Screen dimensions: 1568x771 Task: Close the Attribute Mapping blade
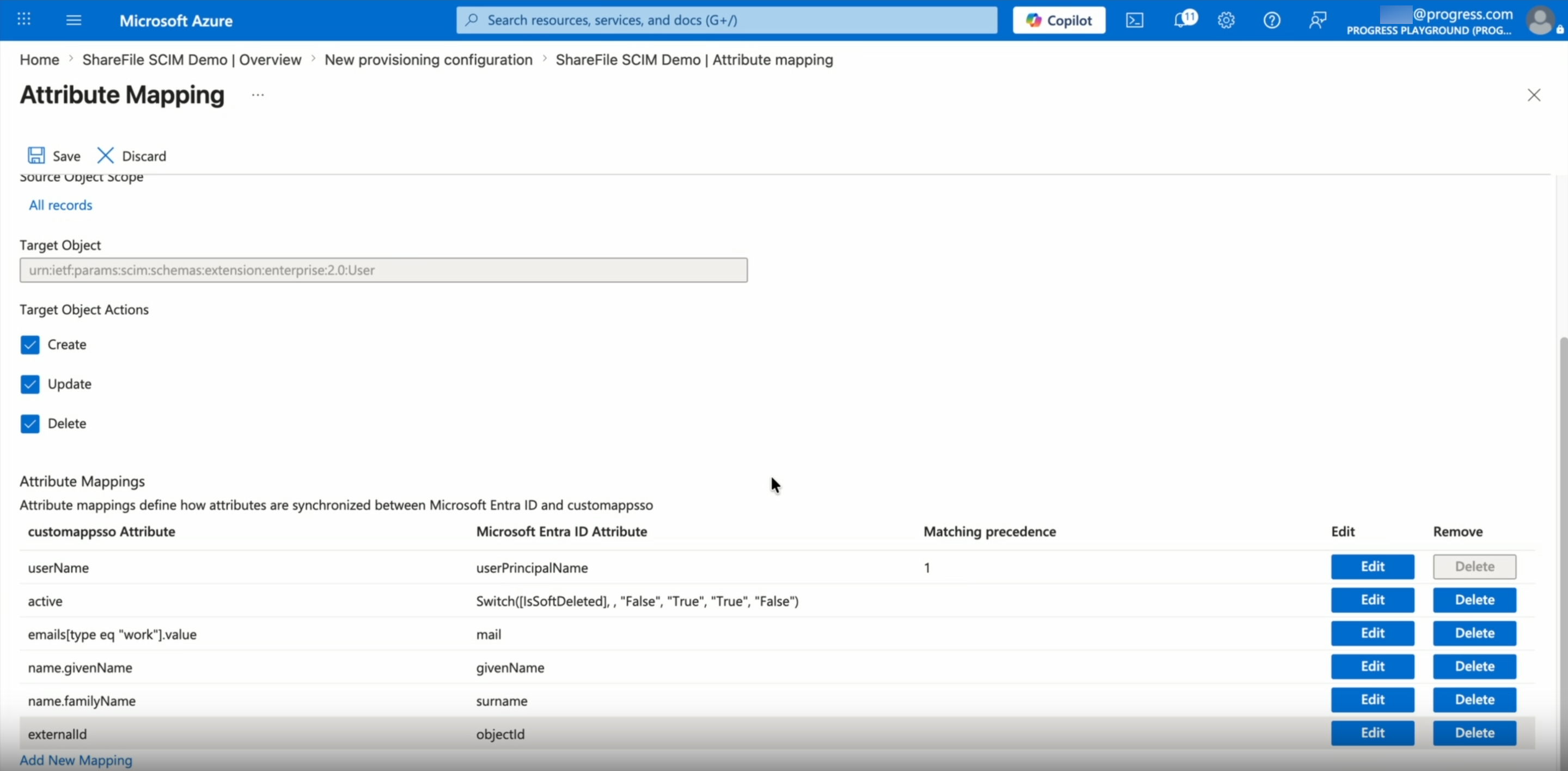(x=1533, y=95)
